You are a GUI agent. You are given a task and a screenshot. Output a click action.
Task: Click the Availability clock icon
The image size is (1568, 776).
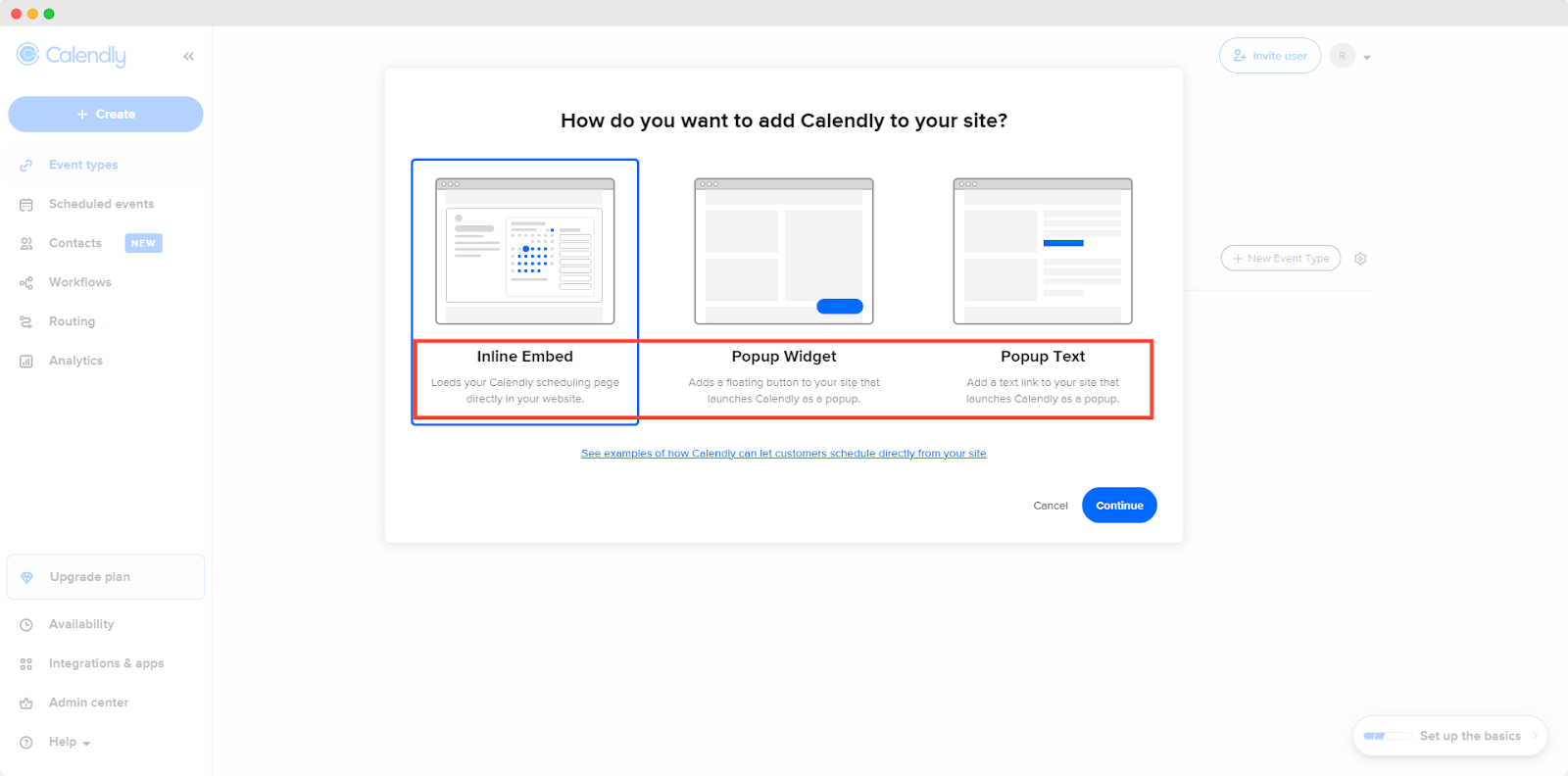pyautogui.click(x=26, y=624)
